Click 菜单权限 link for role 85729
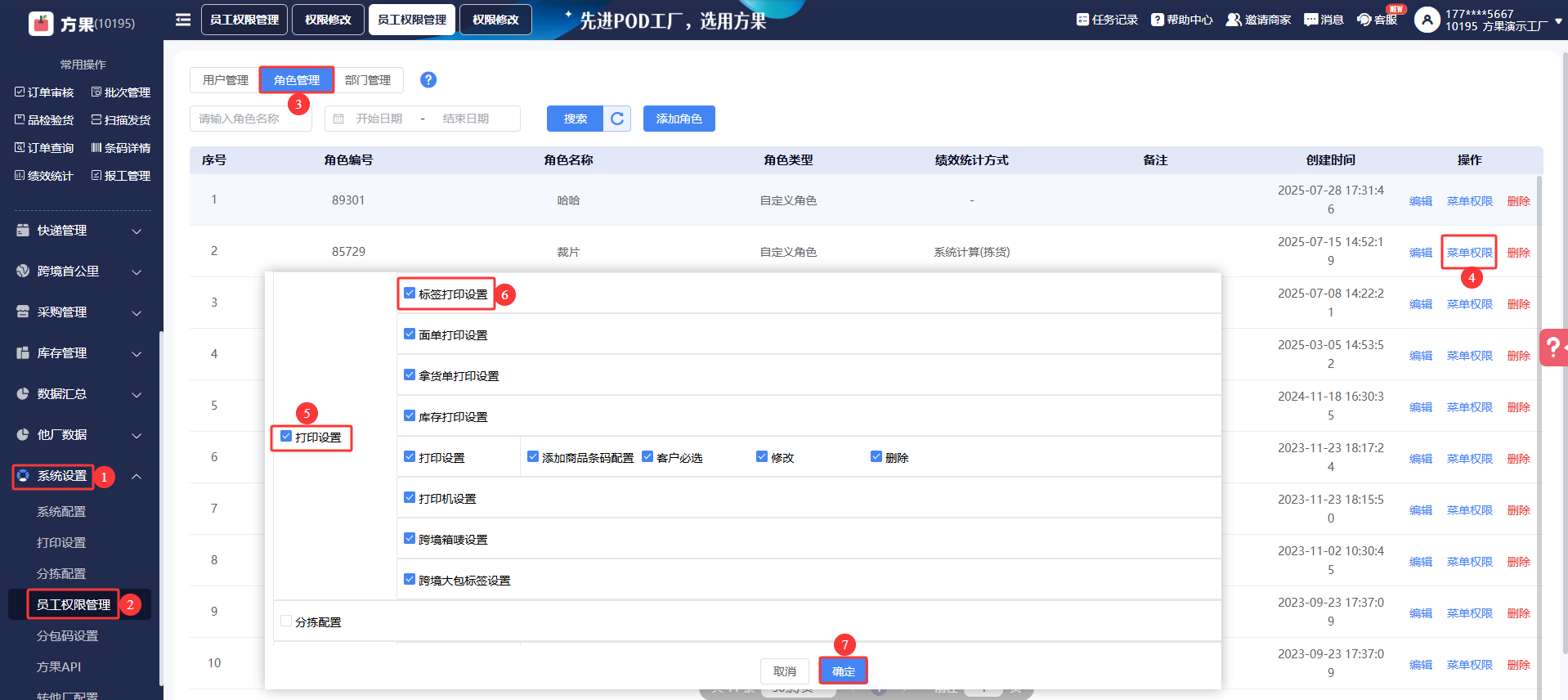Viewport: 1568px width, 700px height. point(1469,253)
